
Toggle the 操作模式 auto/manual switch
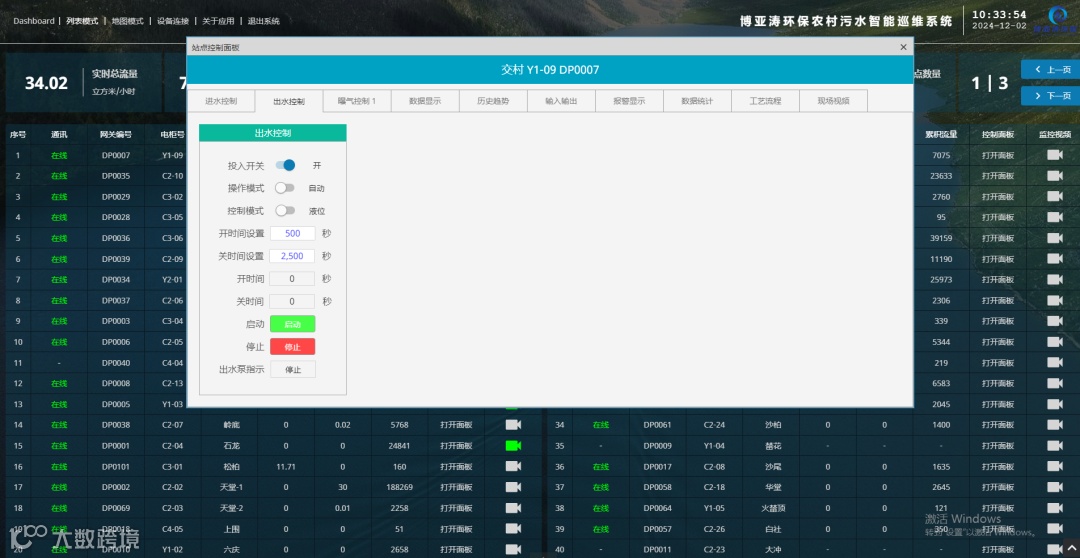(x=284, y=188)
